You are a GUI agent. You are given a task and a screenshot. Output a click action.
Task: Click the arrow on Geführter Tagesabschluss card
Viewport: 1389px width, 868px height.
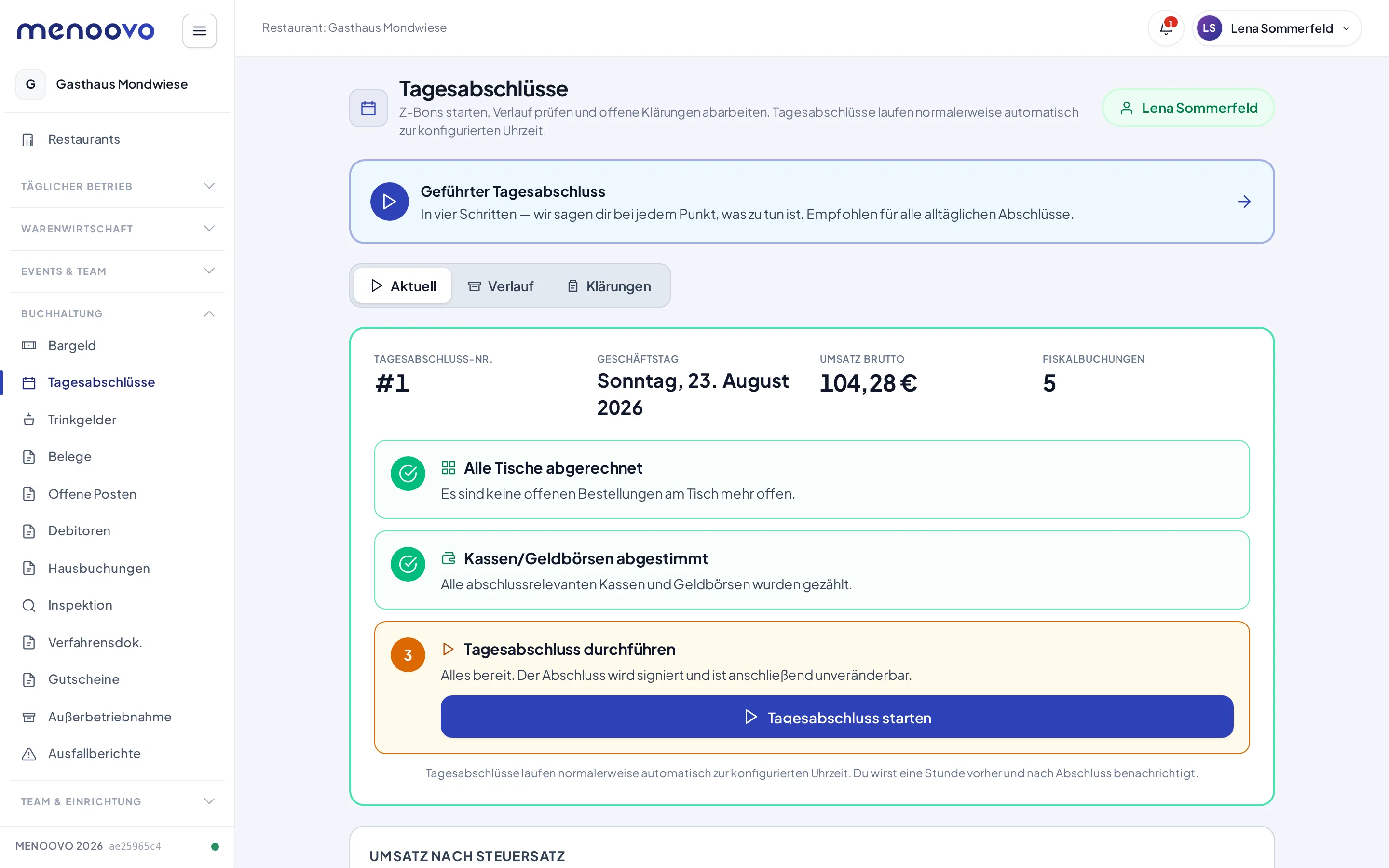click(1244, 202)
